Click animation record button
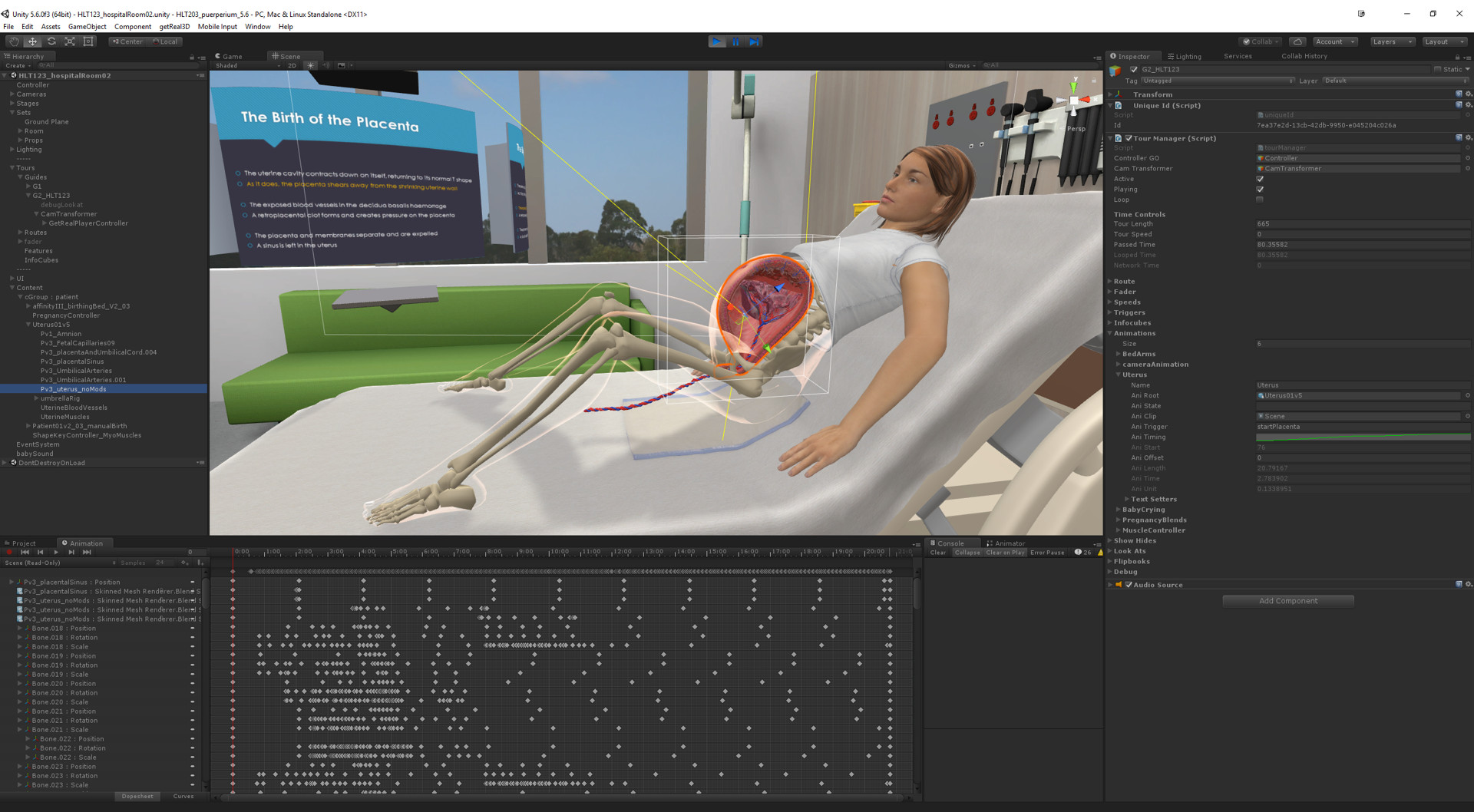Viewport: 1474px width, 812px height. [9, 552]
